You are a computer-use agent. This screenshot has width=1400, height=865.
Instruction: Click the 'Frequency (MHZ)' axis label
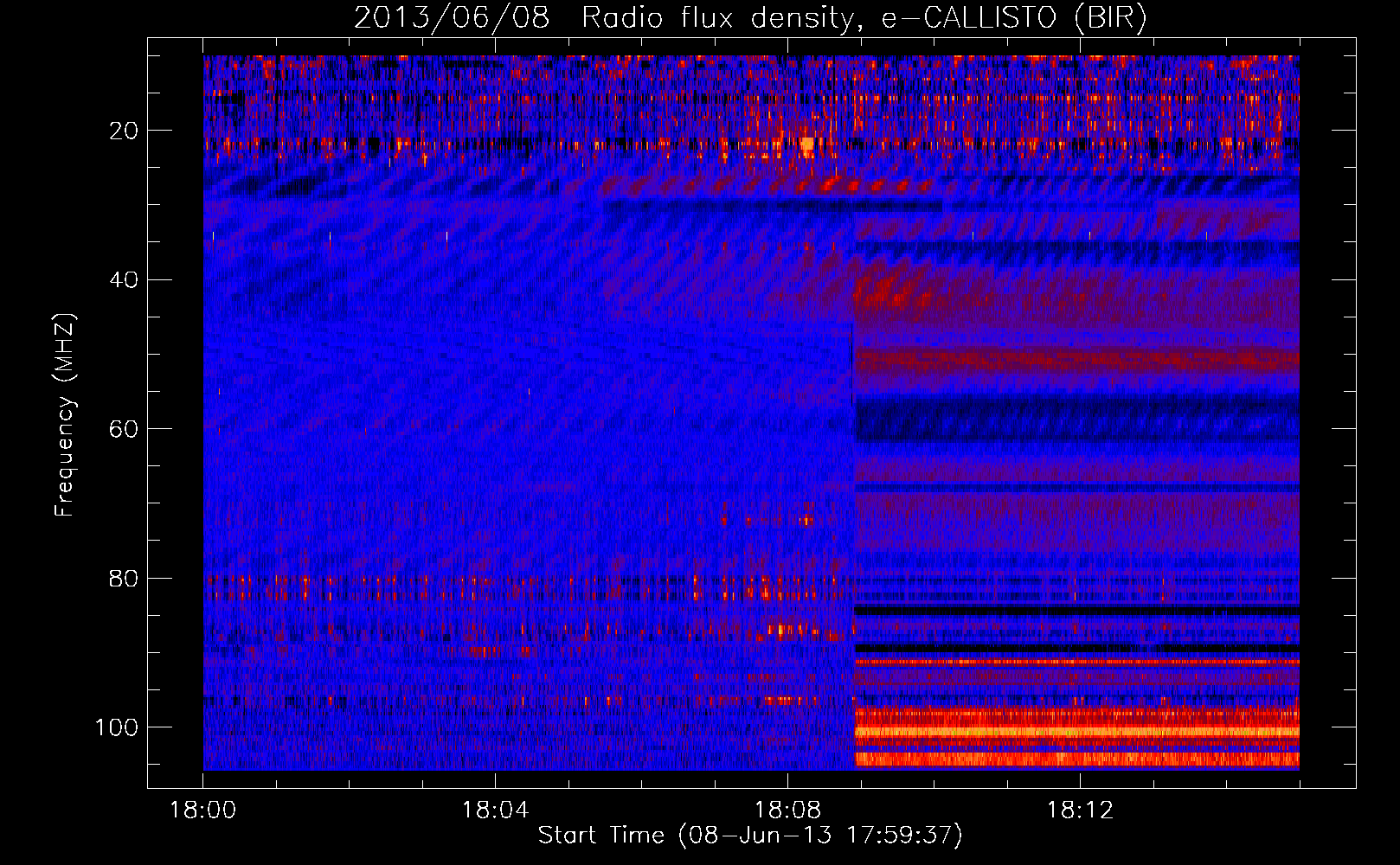(65, 414)
